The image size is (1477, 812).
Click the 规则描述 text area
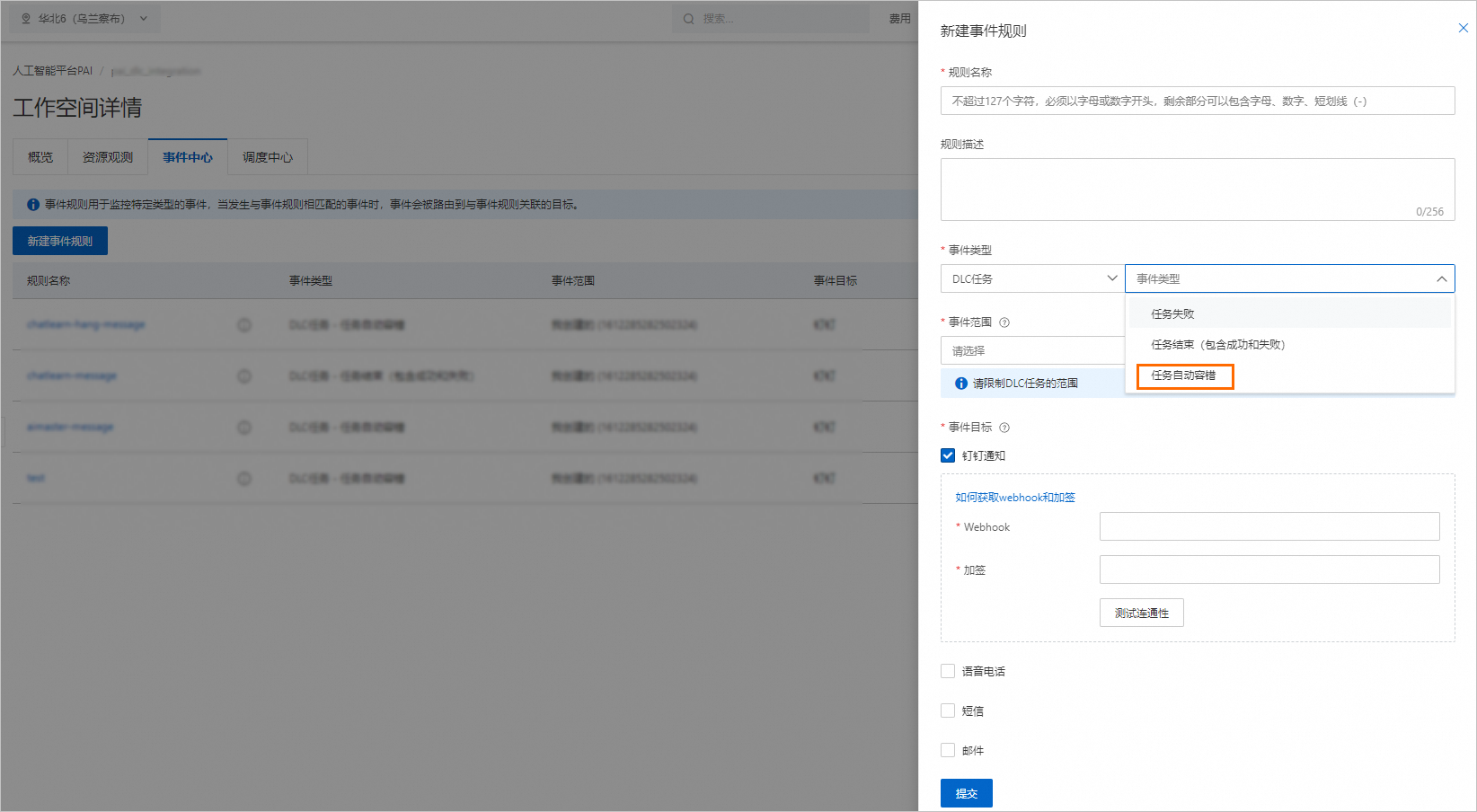[1198, 190]
